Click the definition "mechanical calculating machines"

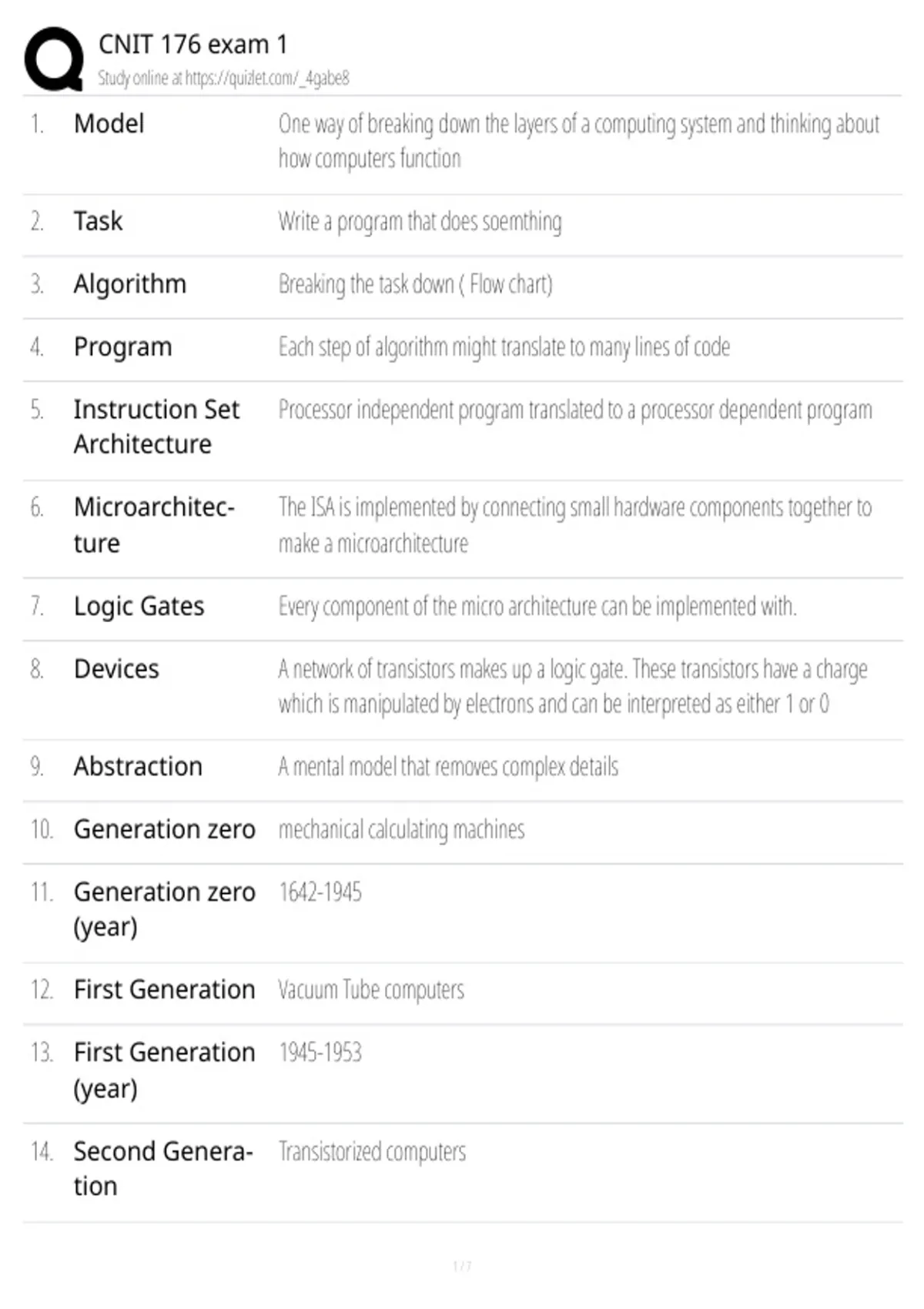(x=401, y=829)
